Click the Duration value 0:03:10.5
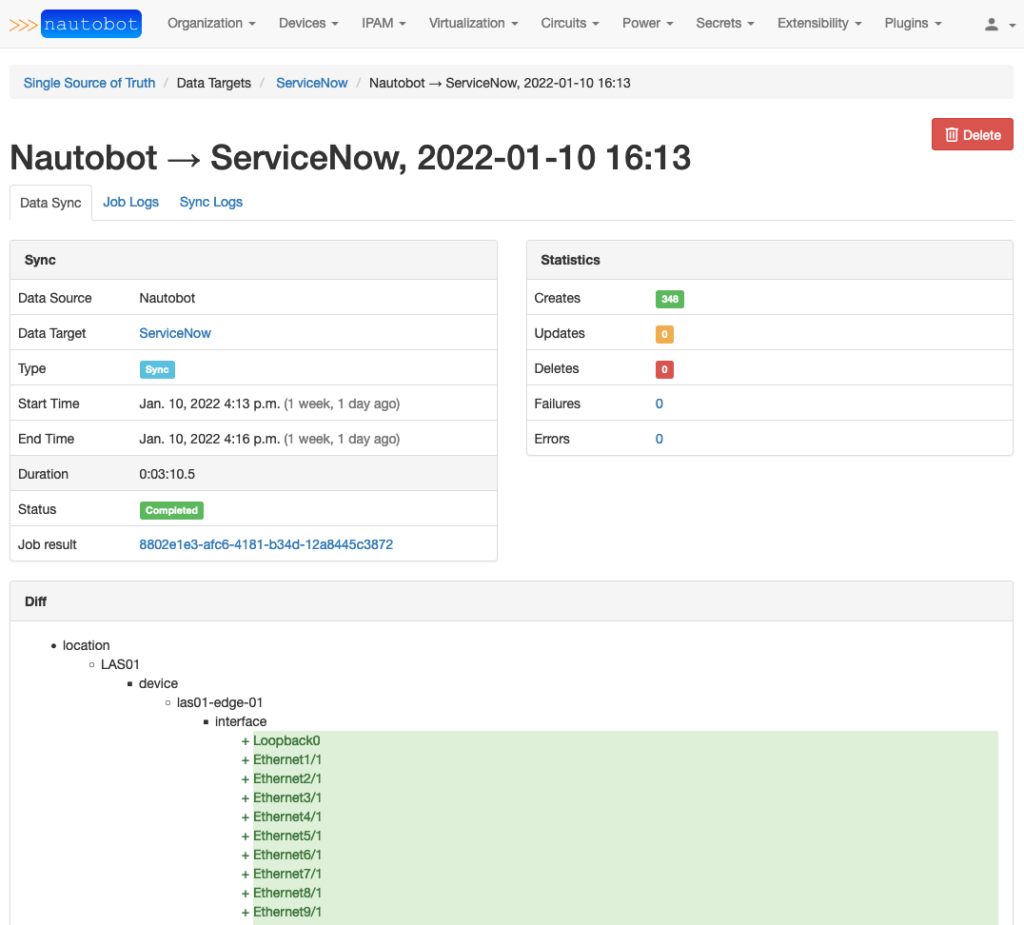This screenshot has width=1024, height=925. pos(167,474)
